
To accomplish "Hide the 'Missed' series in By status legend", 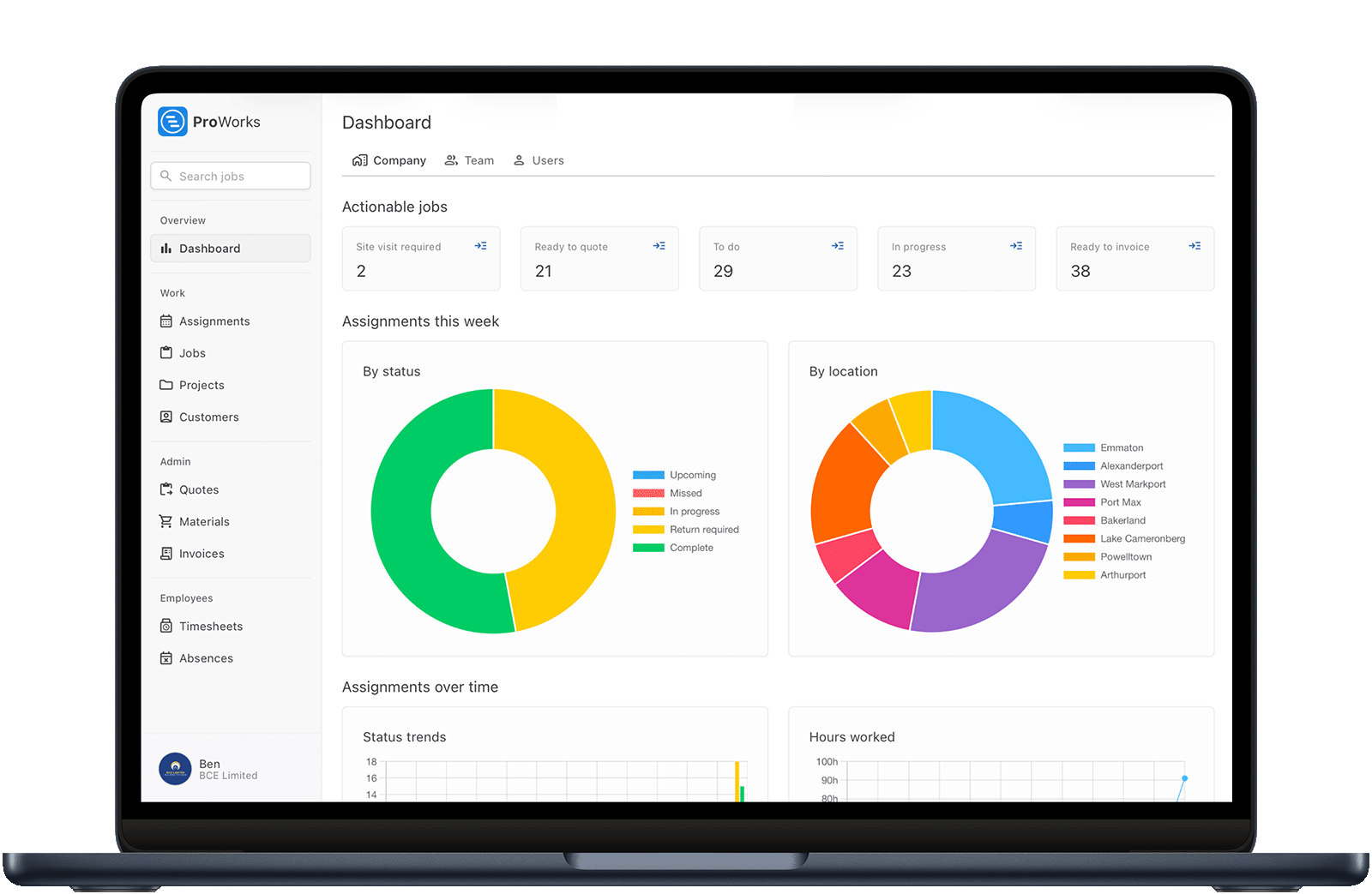I will (x=685, y=493).
